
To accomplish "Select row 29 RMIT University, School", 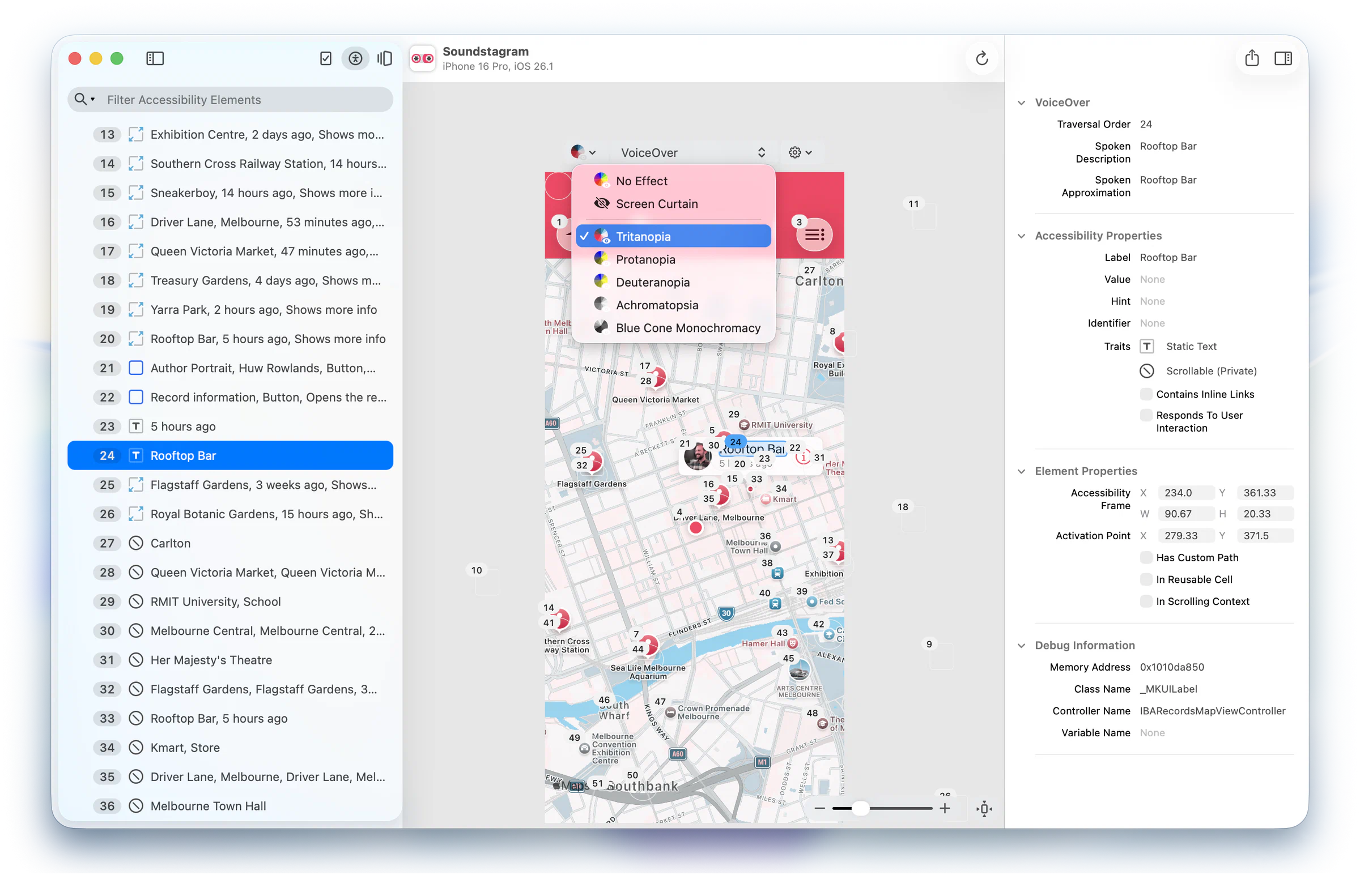I will (x=231, y=601).
